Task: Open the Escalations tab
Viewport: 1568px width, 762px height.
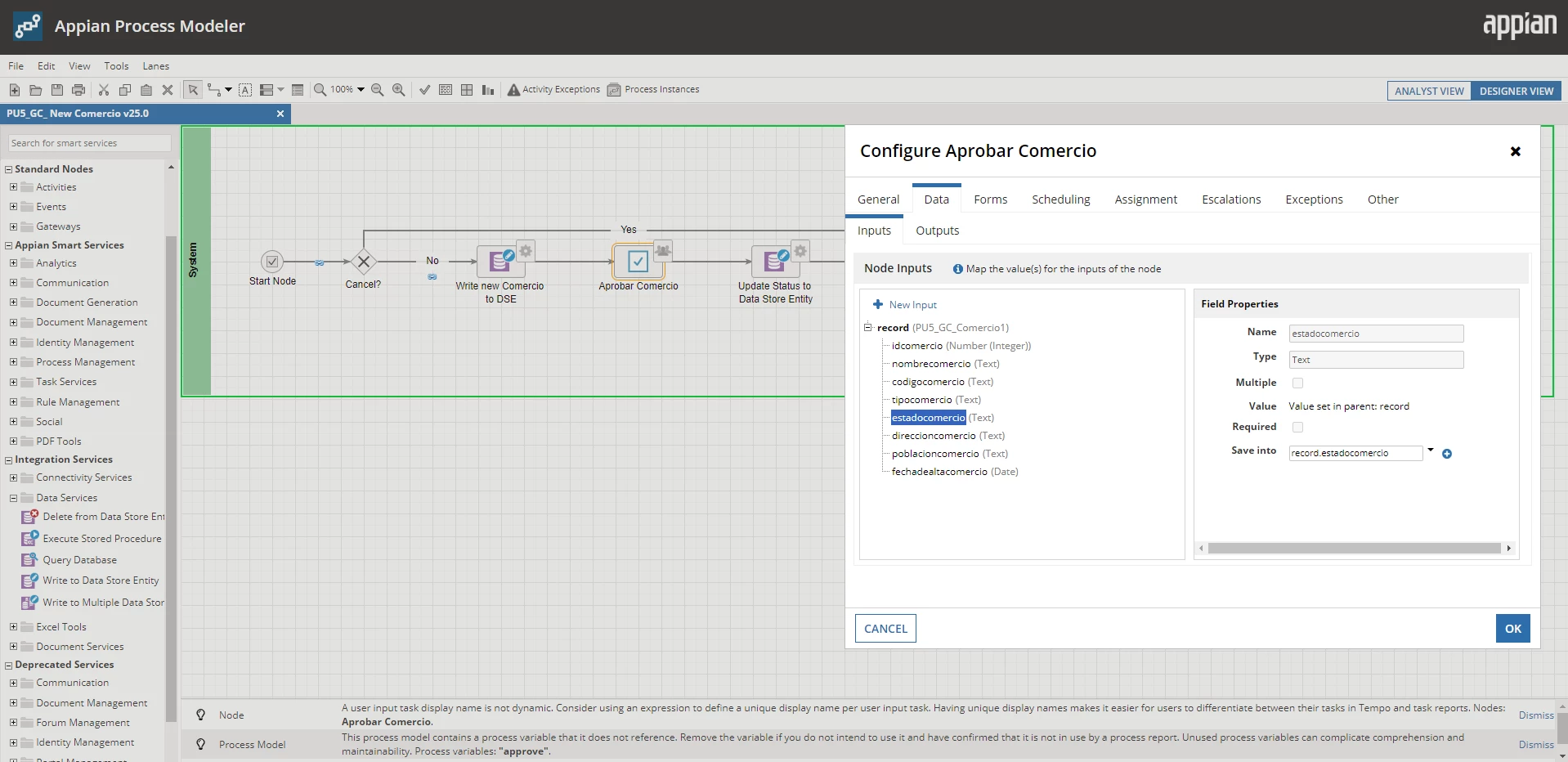Action: click(x=1231, y=199)
